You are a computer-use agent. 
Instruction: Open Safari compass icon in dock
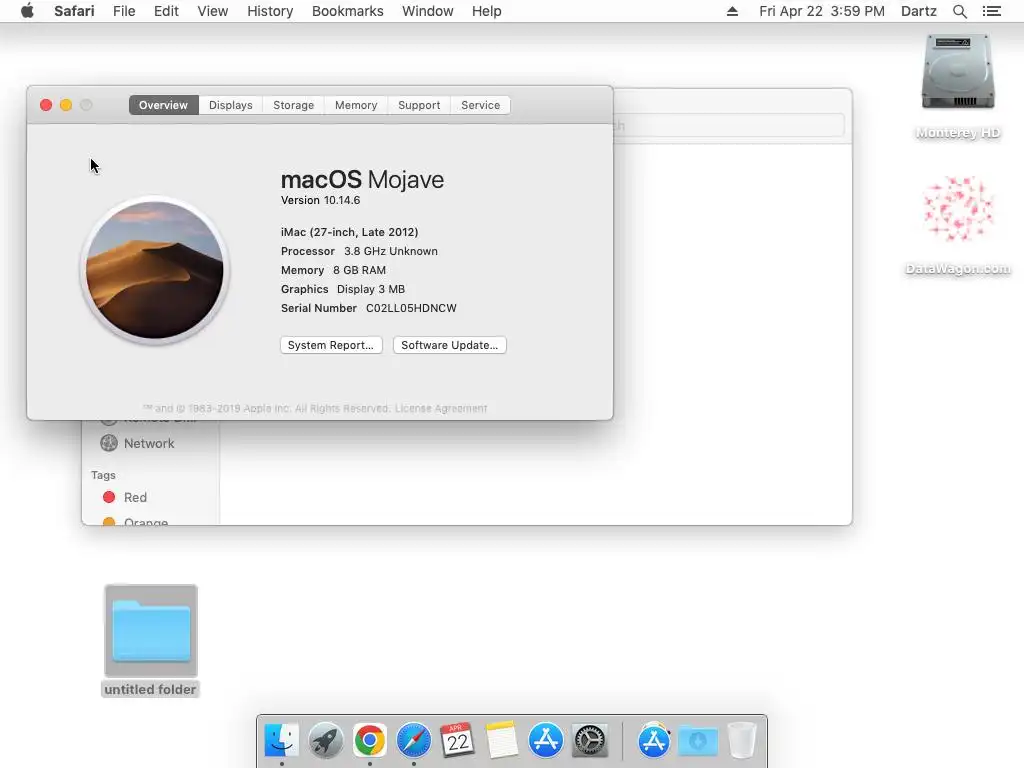pyautogui.click(x=413, y=740)
